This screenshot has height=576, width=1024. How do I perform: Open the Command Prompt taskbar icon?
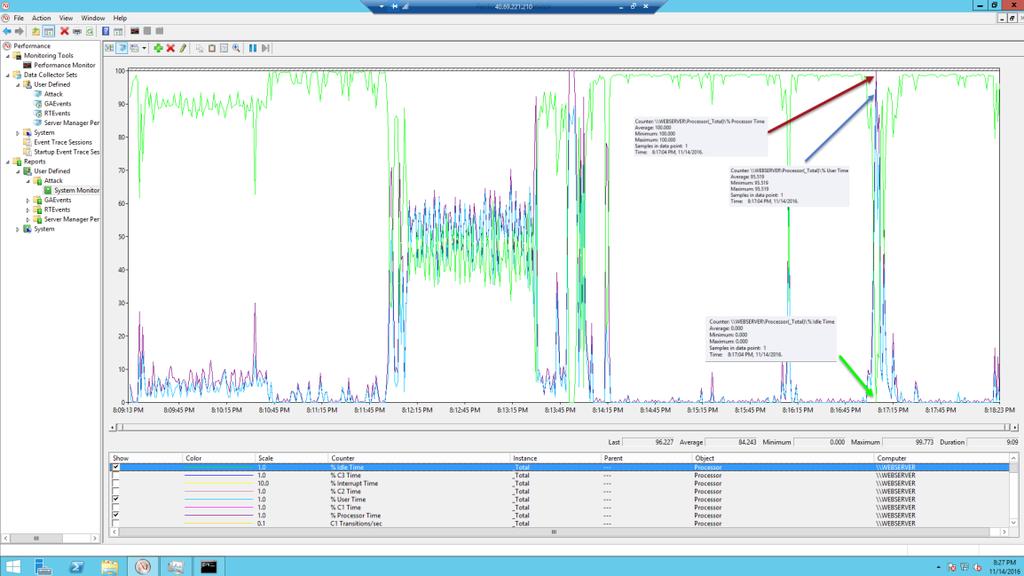click(208, 566)
